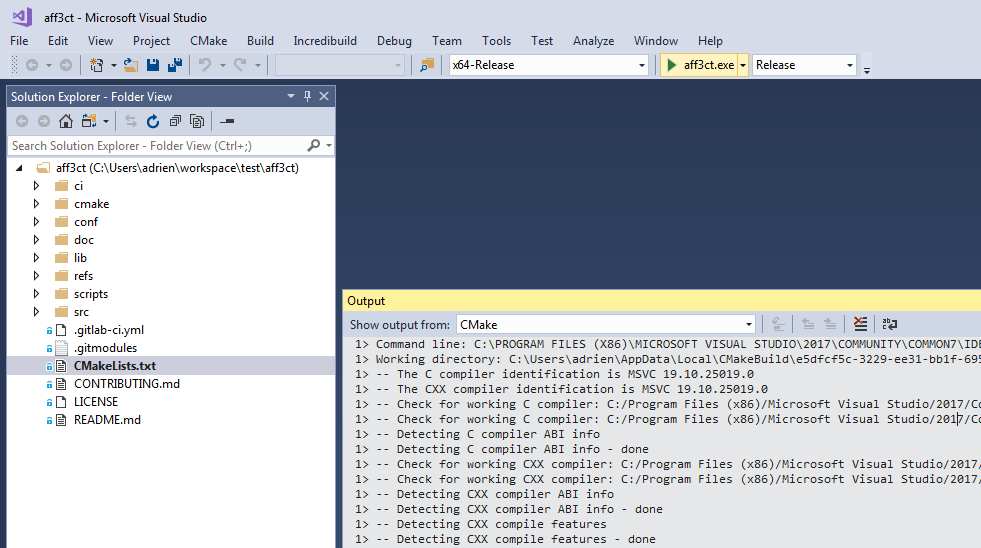The width and height of the screenshot is (981, 548).
Task: Expand the scripts folder
Action: (36, 294)
